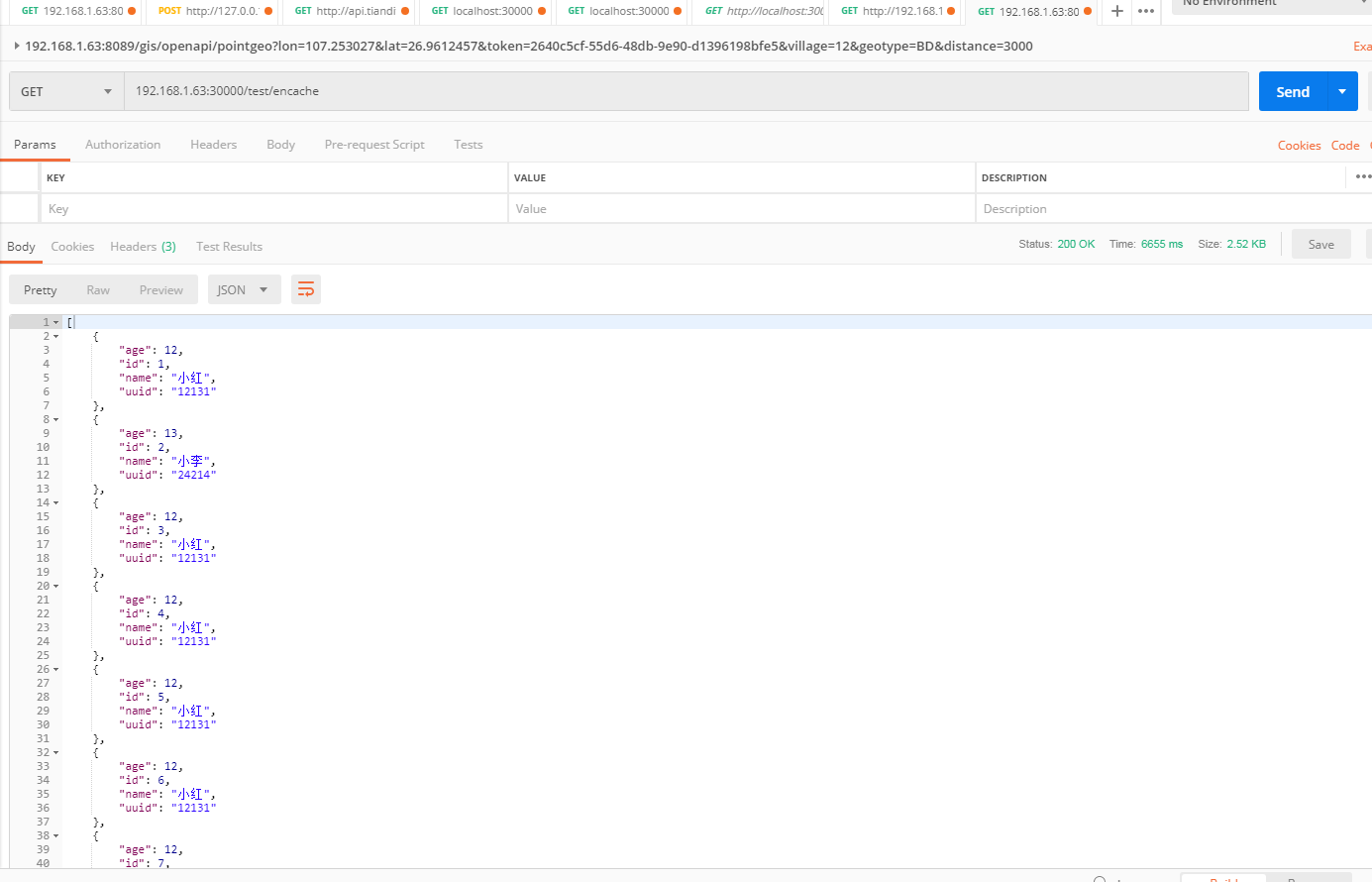Click the plus icon to open a new tab
Image resolution: width=1372 pixels, height=882 pixels.
coord(1117,11)
